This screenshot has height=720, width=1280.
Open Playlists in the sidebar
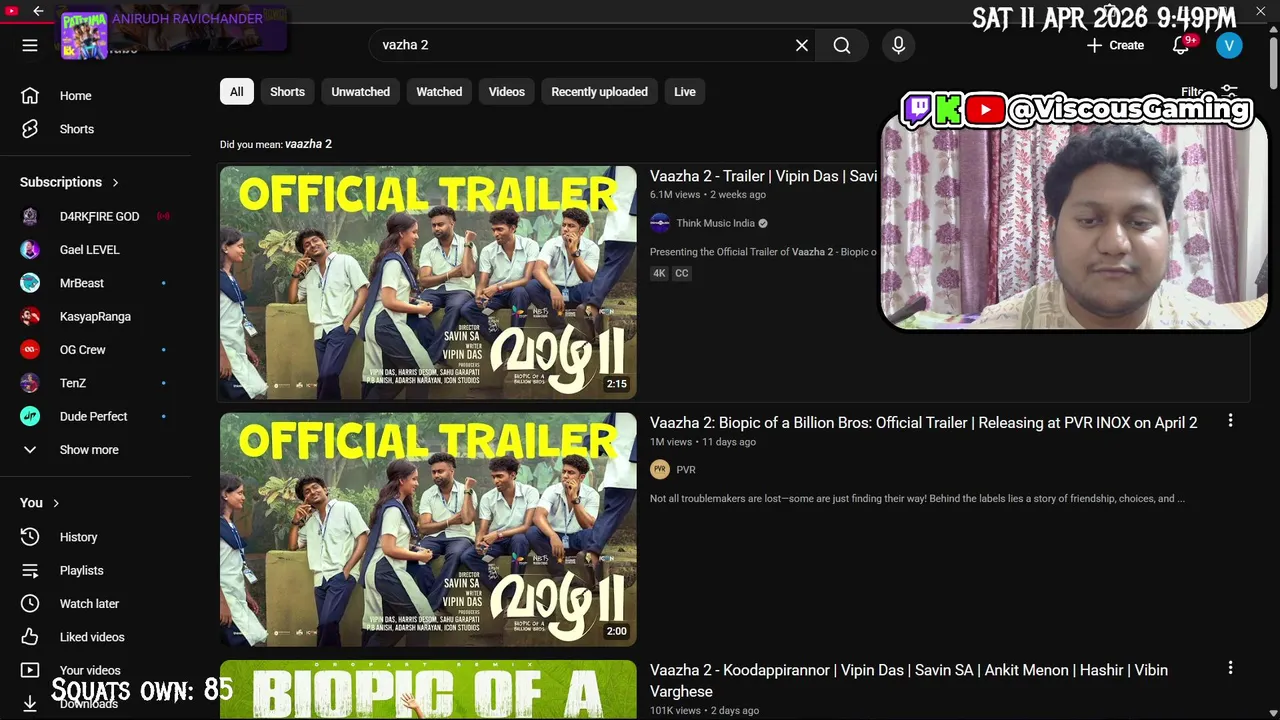click(x=96, y=570)
